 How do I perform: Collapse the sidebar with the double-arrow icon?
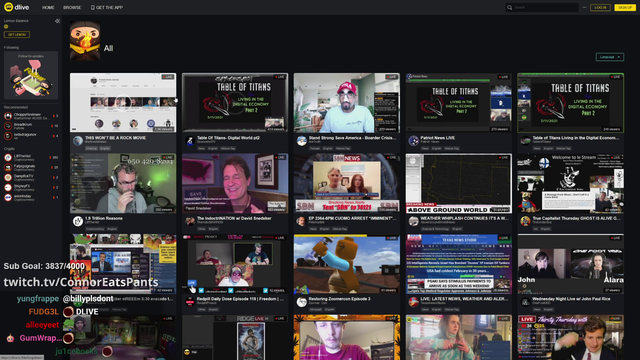[x=57, y=21]
